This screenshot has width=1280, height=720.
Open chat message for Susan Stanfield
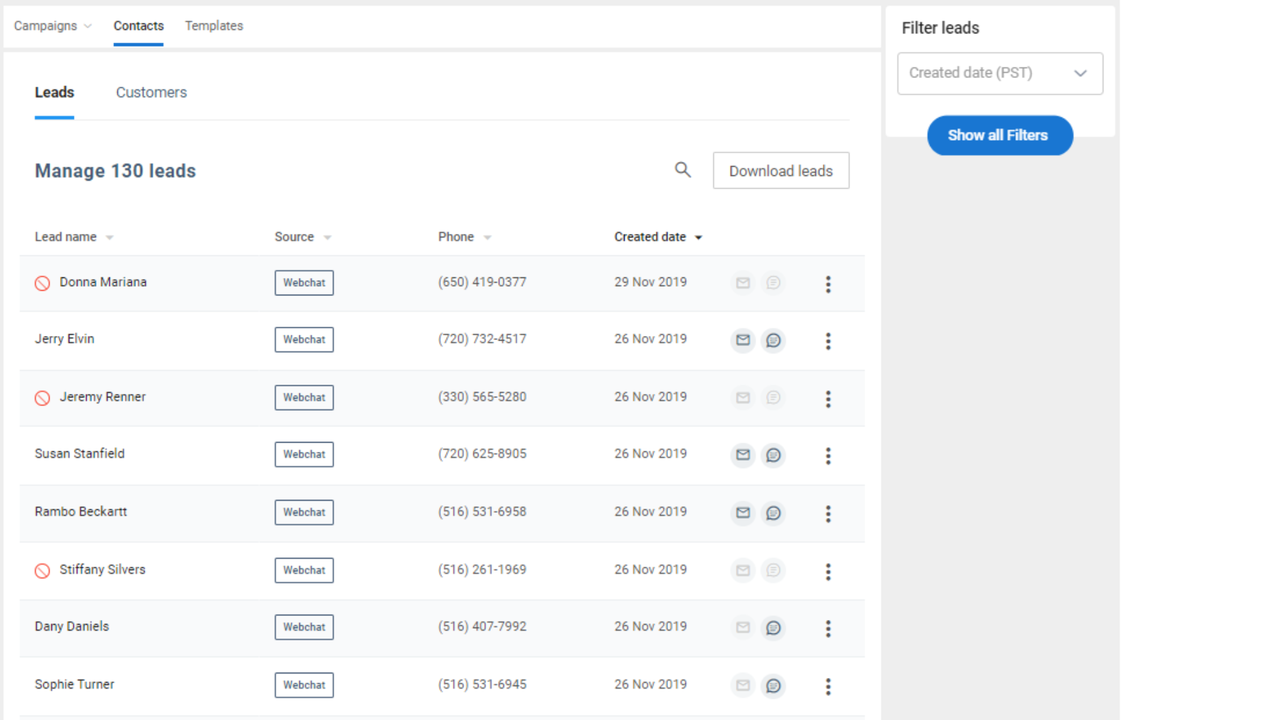pyautogui.click(x=773, y=455)
